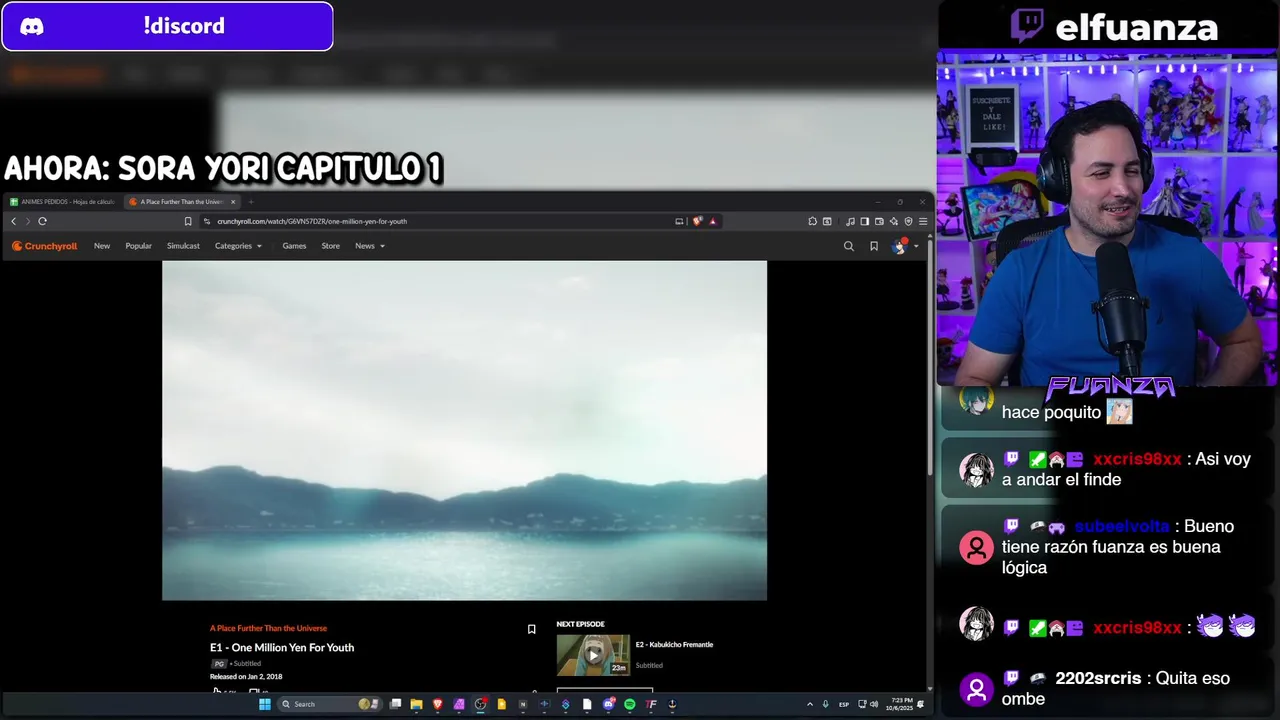Click the Windows taskbar Search box

tap(326, 704)
